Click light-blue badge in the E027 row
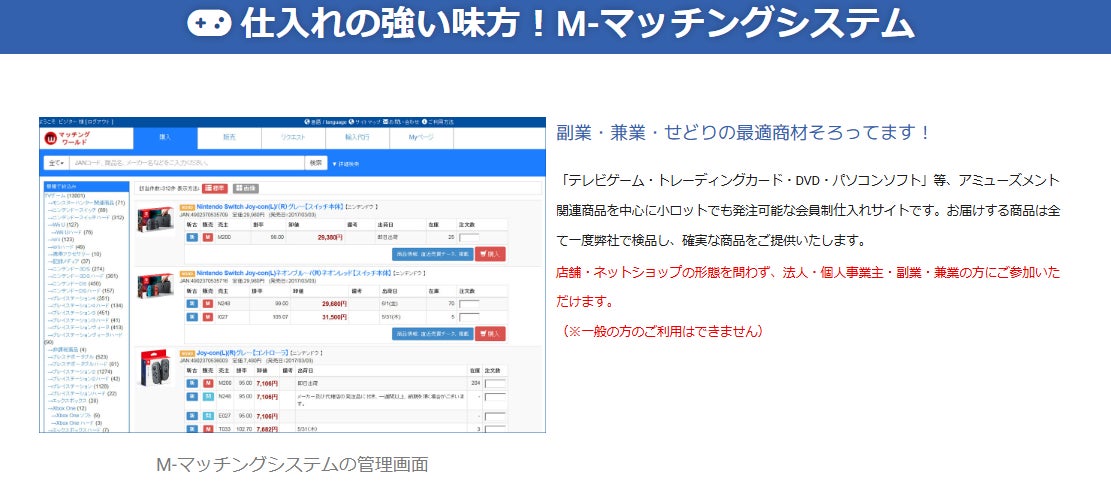The image size is (1111, 493). (208, 415)
